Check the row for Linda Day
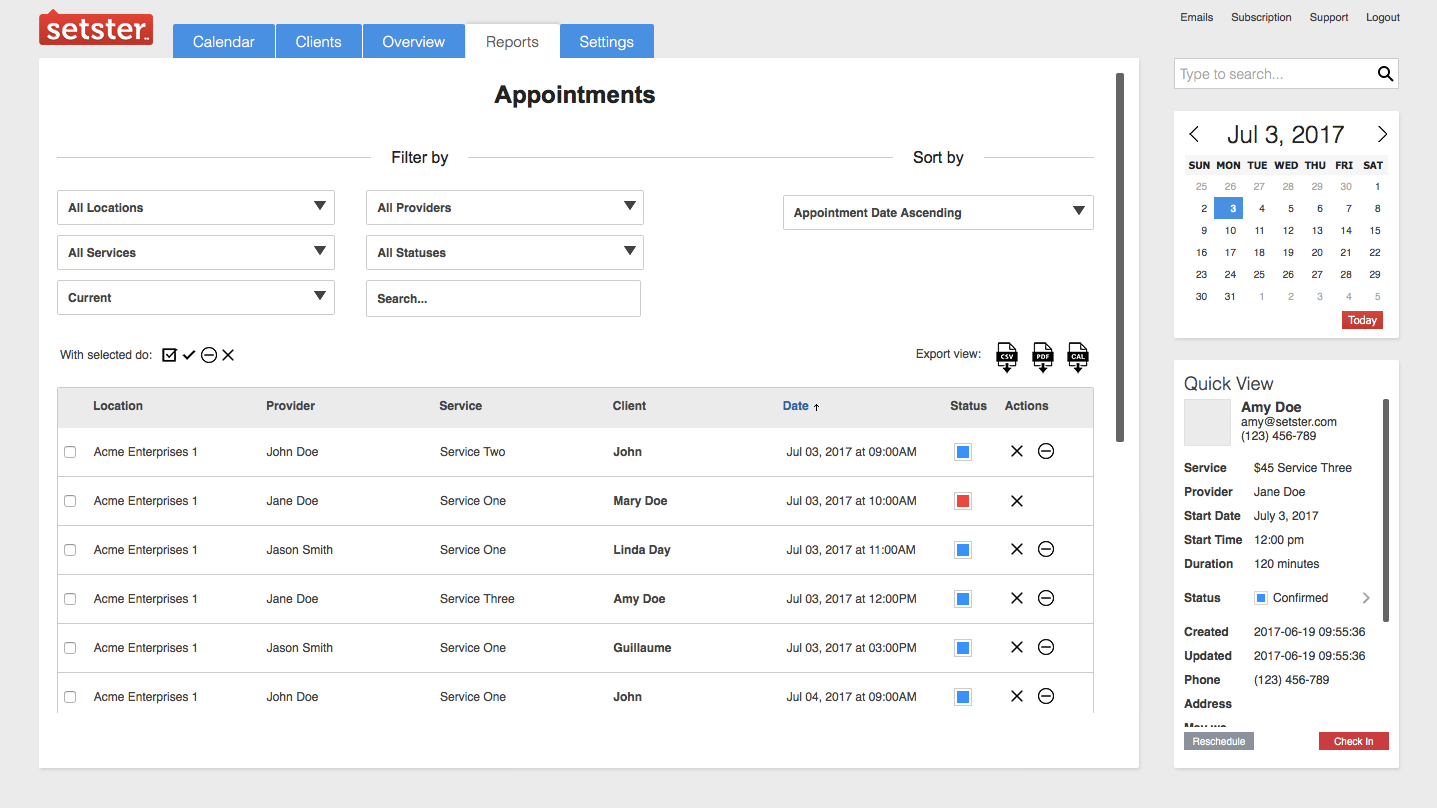Image resolution: width=1437 pixels, height=808 pixels. tap(70, 550)
